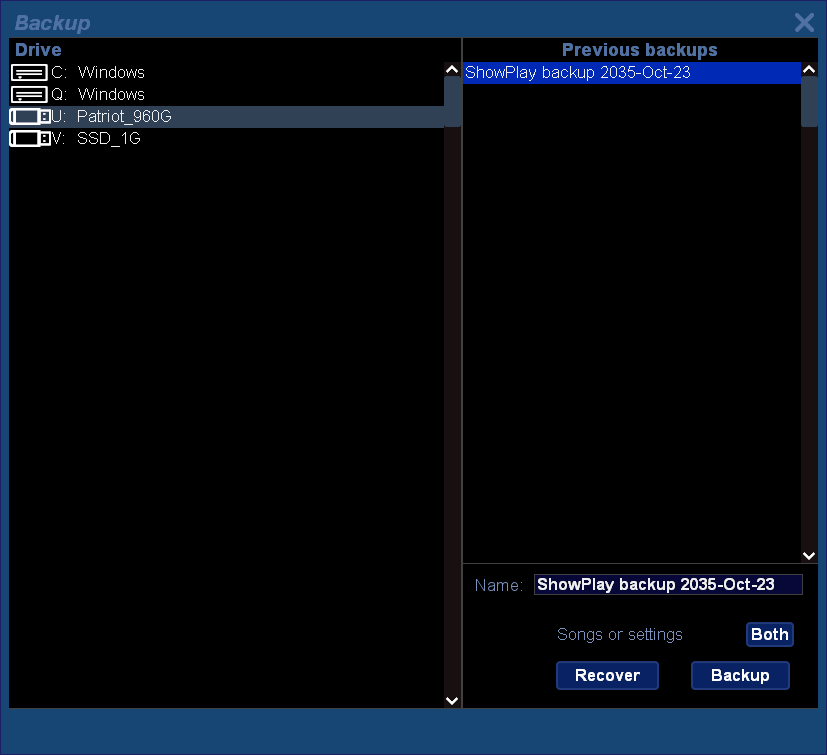Viewport: 827px width, 755px height.
Task: Click the Name text field
Action: click(668, 585)
